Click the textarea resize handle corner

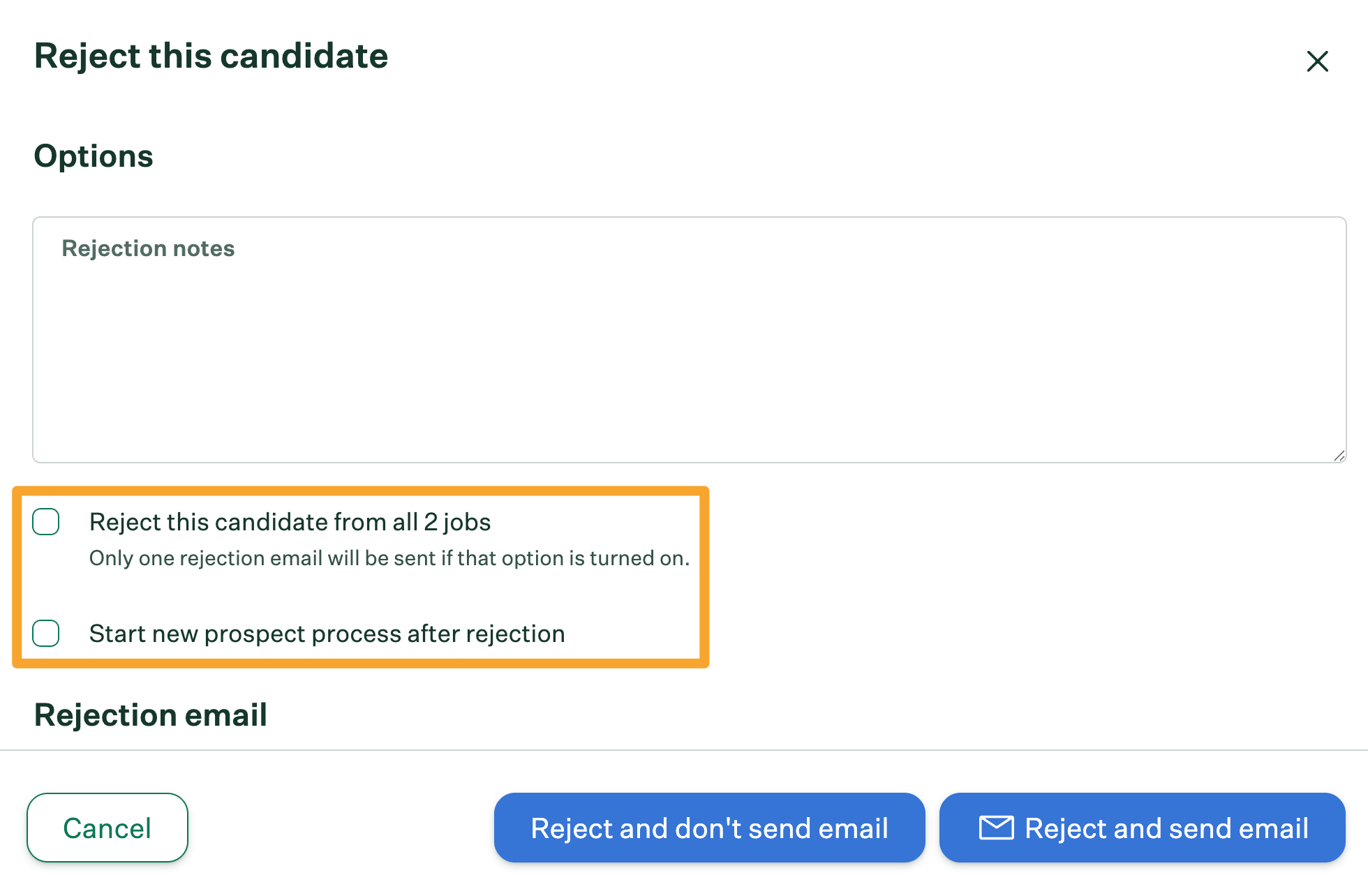1339,456
